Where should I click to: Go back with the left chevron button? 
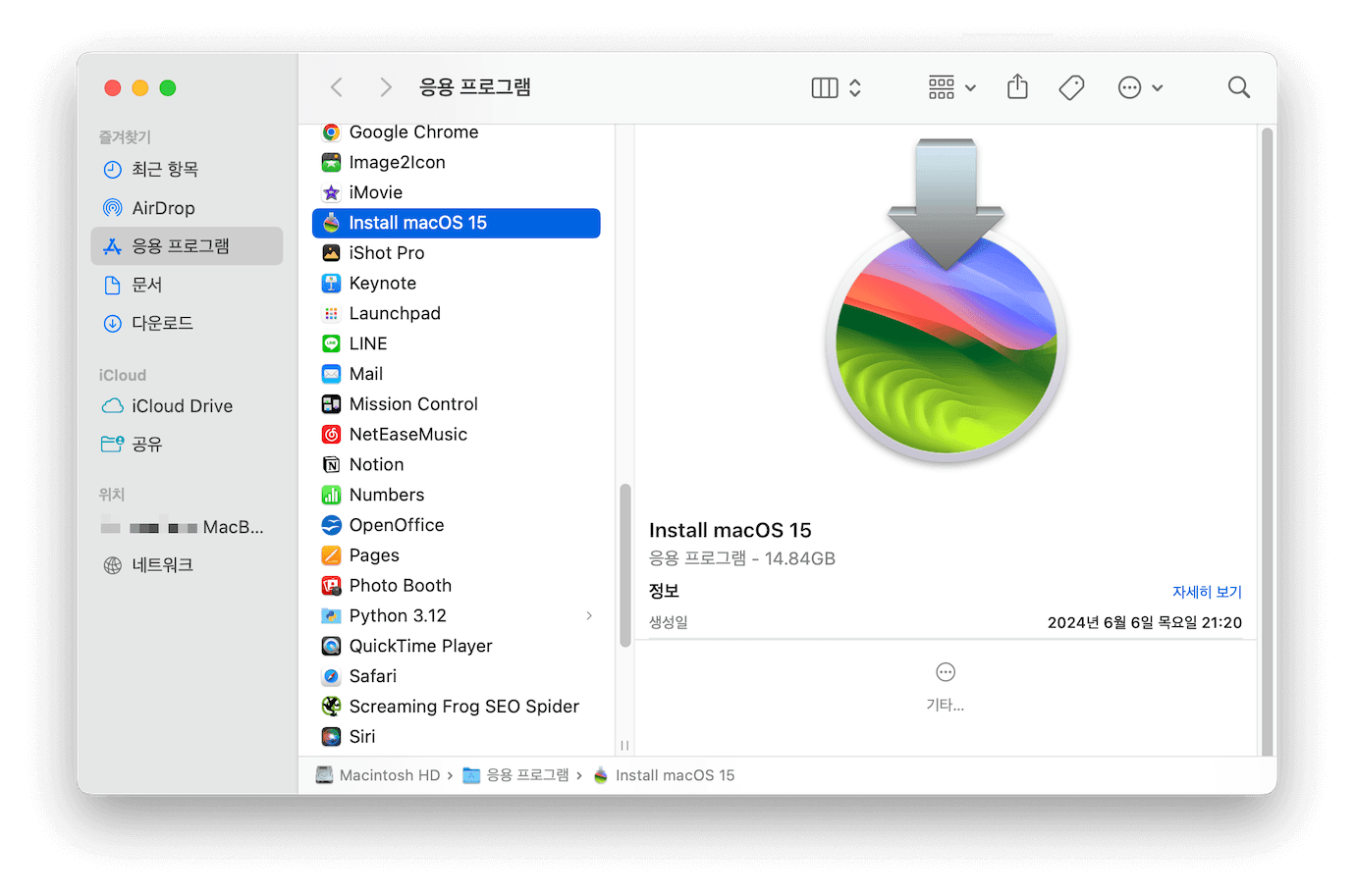point(337,87)
